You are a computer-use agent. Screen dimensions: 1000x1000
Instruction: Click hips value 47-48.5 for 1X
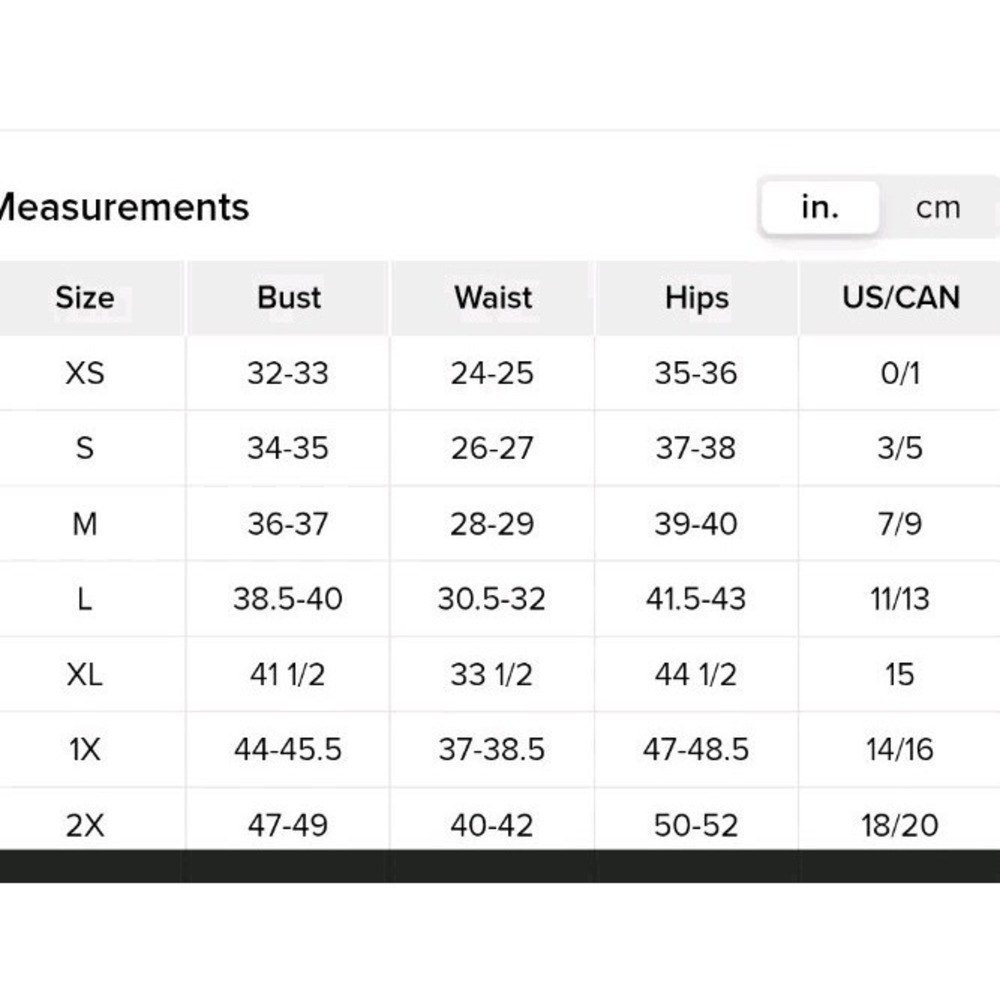pos(696,749)
